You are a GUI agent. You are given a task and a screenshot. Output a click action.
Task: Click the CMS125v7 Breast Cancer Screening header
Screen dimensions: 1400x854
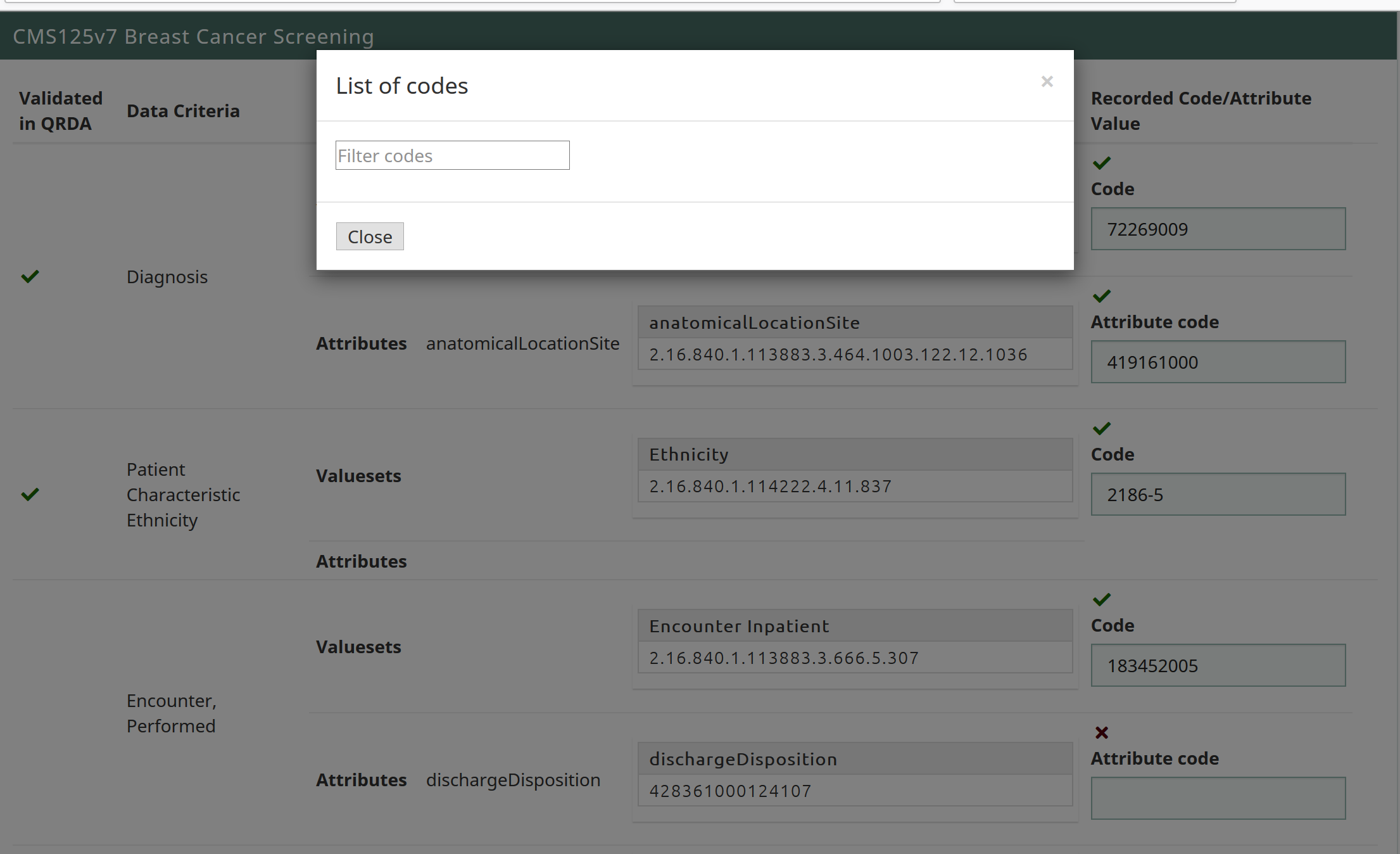pyautogui.click(x=193, y=37)
